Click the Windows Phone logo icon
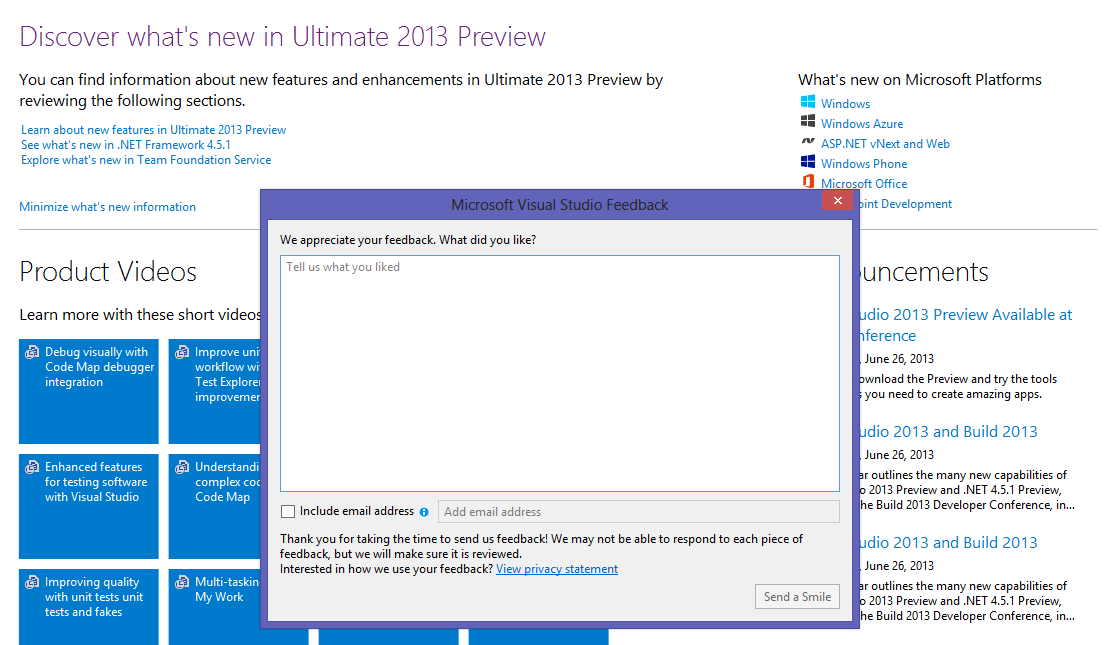The image size is (1118, 645). click(x=808, y=162)
